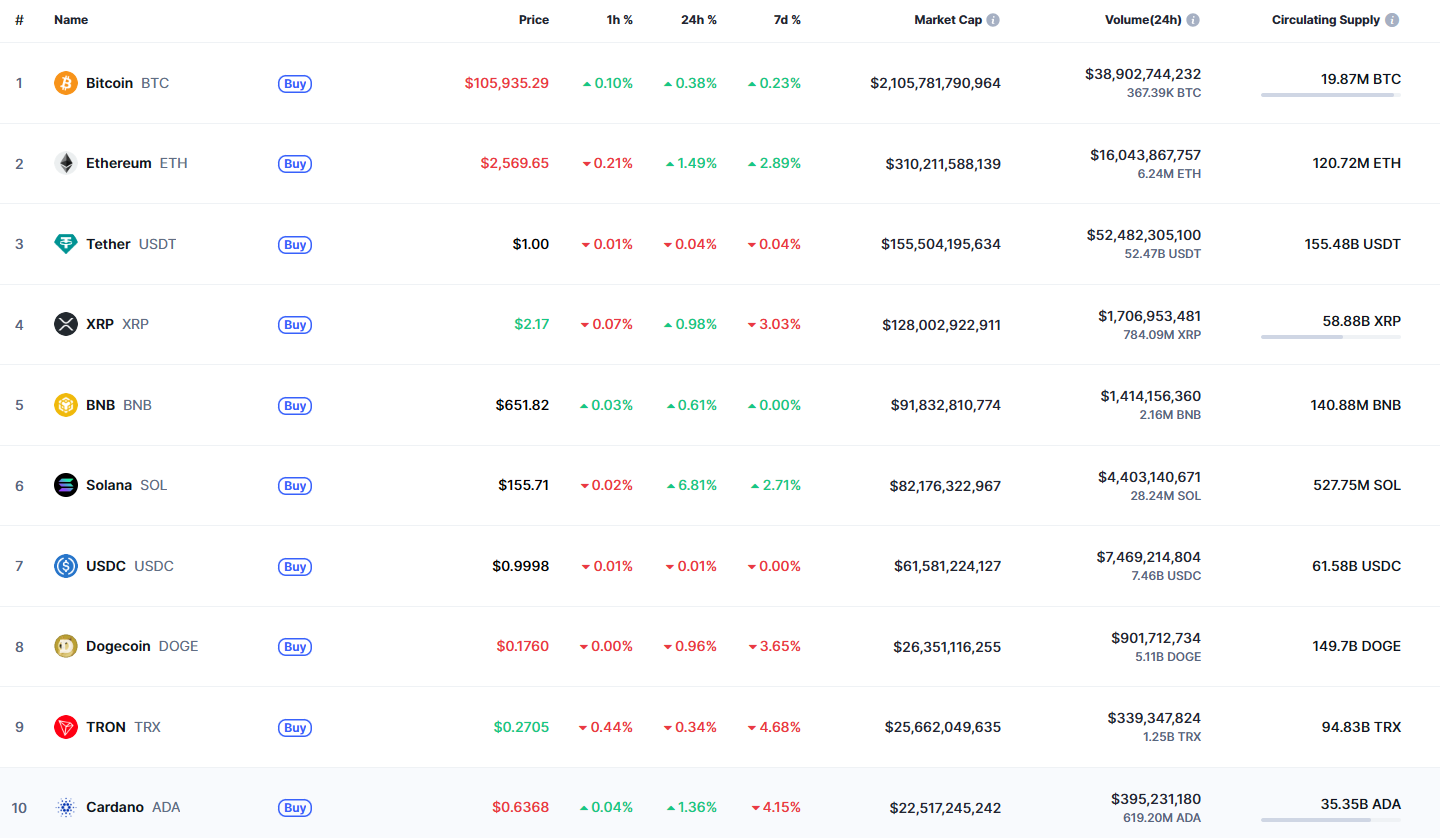Sort table by Name column header
Viewport: 1440px width, 838px height.
(71, 20)
